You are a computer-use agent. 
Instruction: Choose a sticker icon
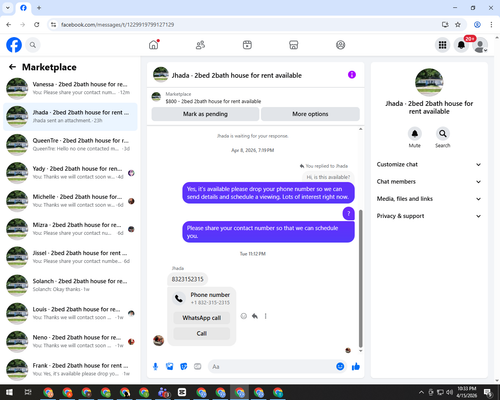[184, 367]
